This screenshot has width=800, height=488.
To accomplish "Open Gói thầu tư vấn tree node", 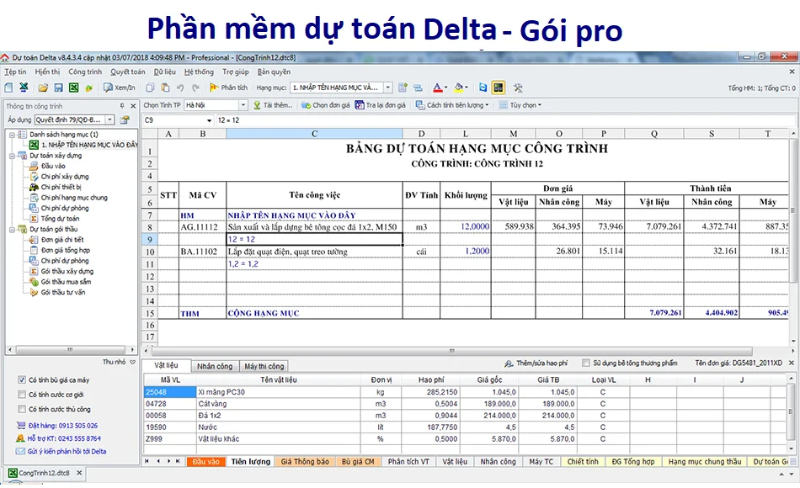I will click(x=63, y=292).
